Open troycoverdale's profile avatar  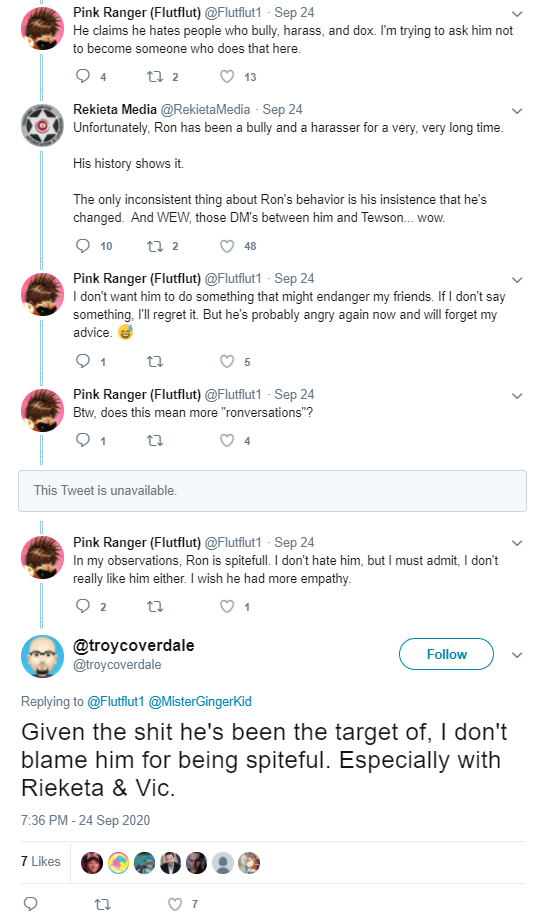(x=43, y=657)
